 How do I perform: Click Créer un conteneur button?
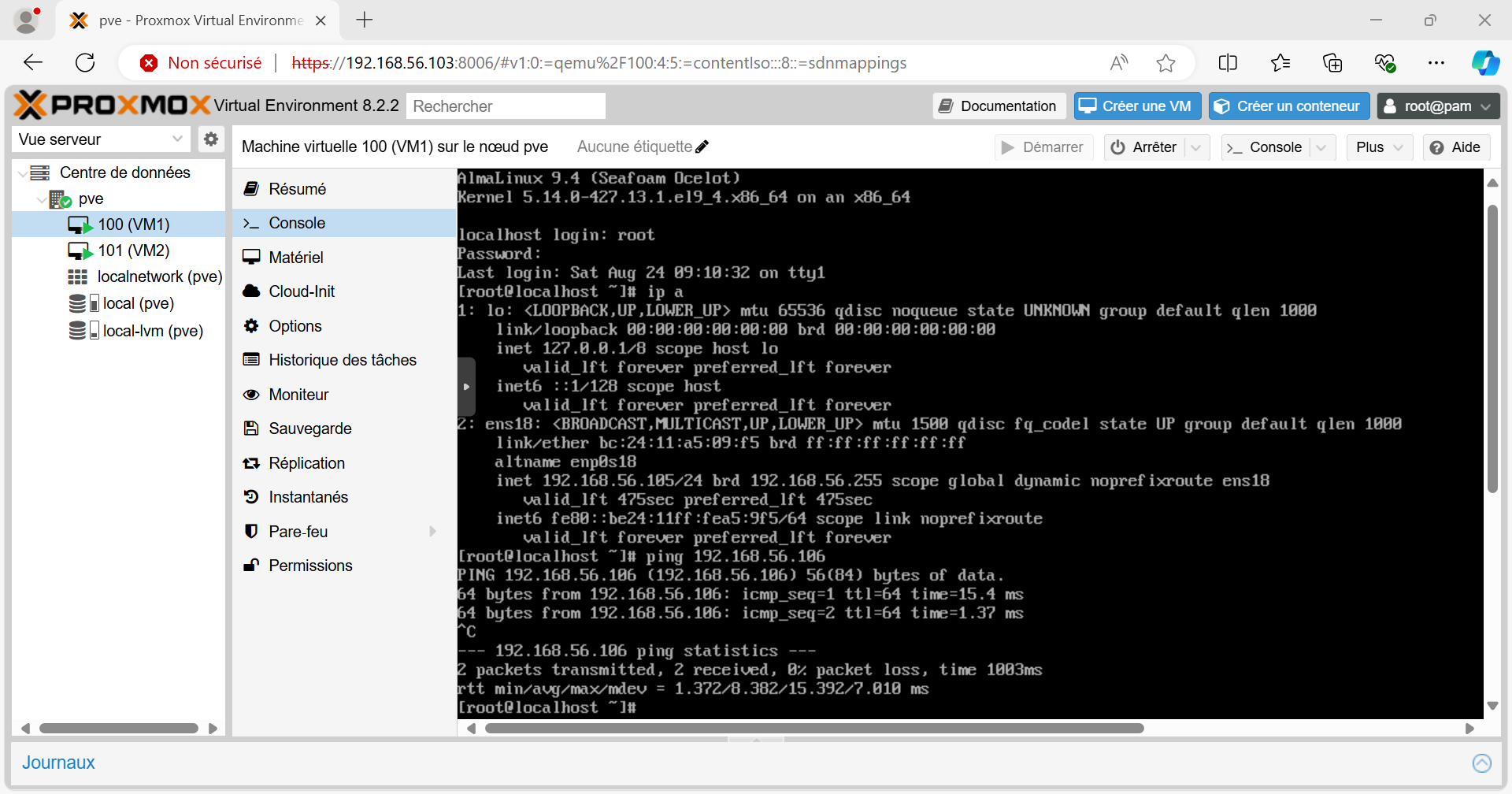(1289, 106)
